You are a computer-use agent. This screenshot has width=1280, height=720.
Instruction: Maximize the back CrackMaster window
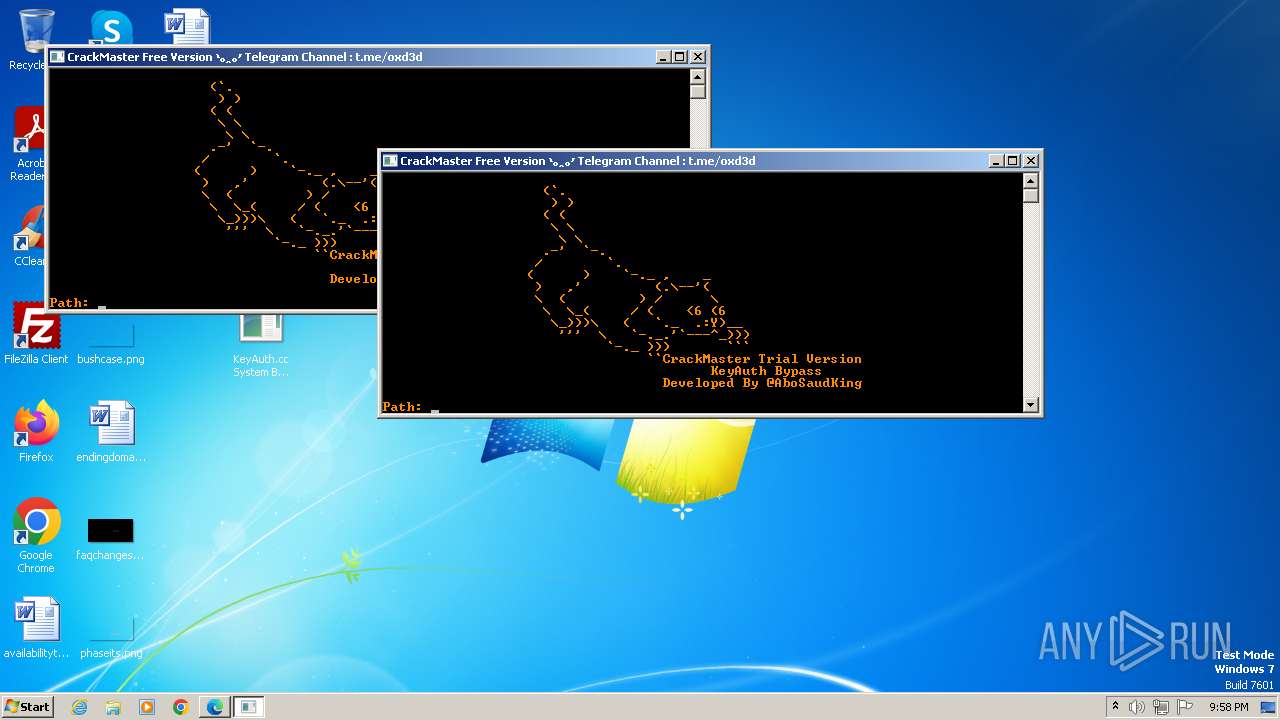tap(680, 57)
